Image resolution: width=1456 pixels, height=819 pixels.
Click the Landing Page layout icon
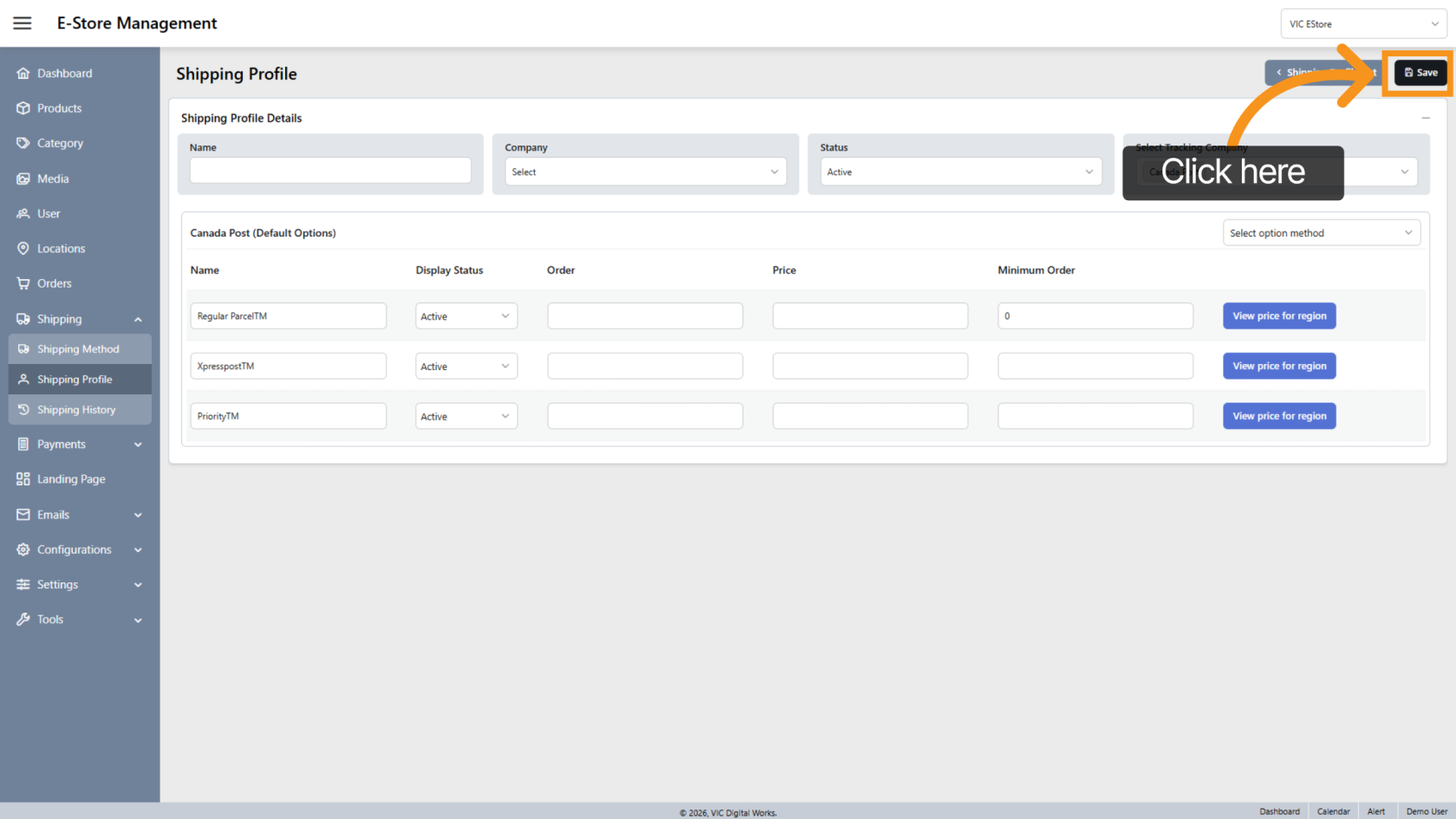click(23, 479)
